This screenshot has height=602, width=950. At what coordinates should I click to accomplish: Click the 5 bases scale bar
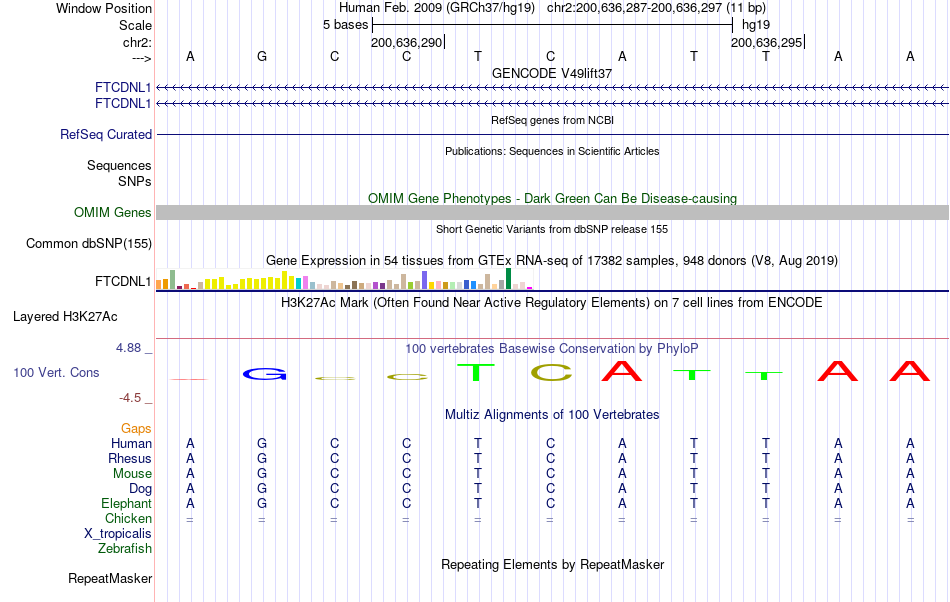pyautogui.click(x=553, y=25)
